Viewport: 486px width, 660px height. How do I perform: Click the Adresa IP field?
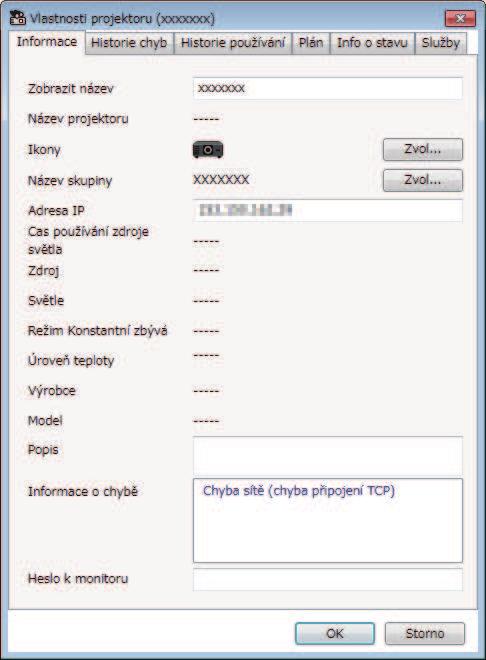(328, 210)
